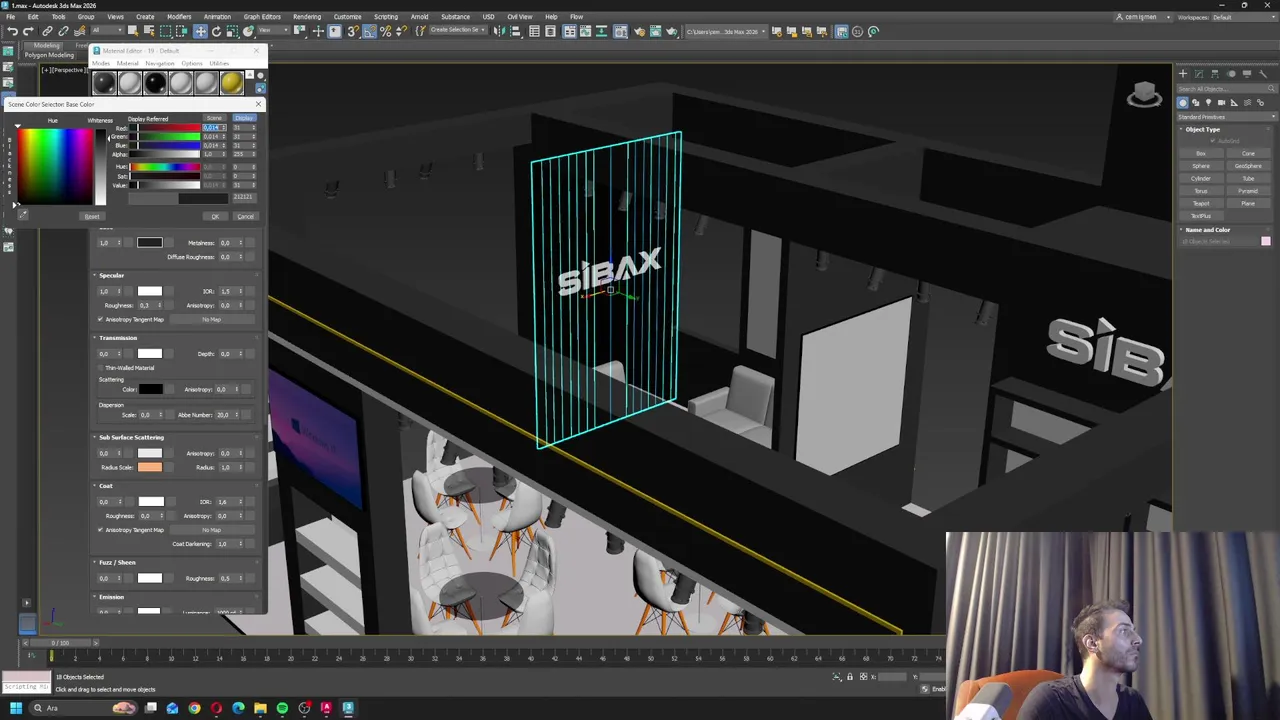Viewport: 1280px width, 720px height.
Task: Toggle Specular Anisotropy Tangent Map checkbox
Action: click(101, 319)
